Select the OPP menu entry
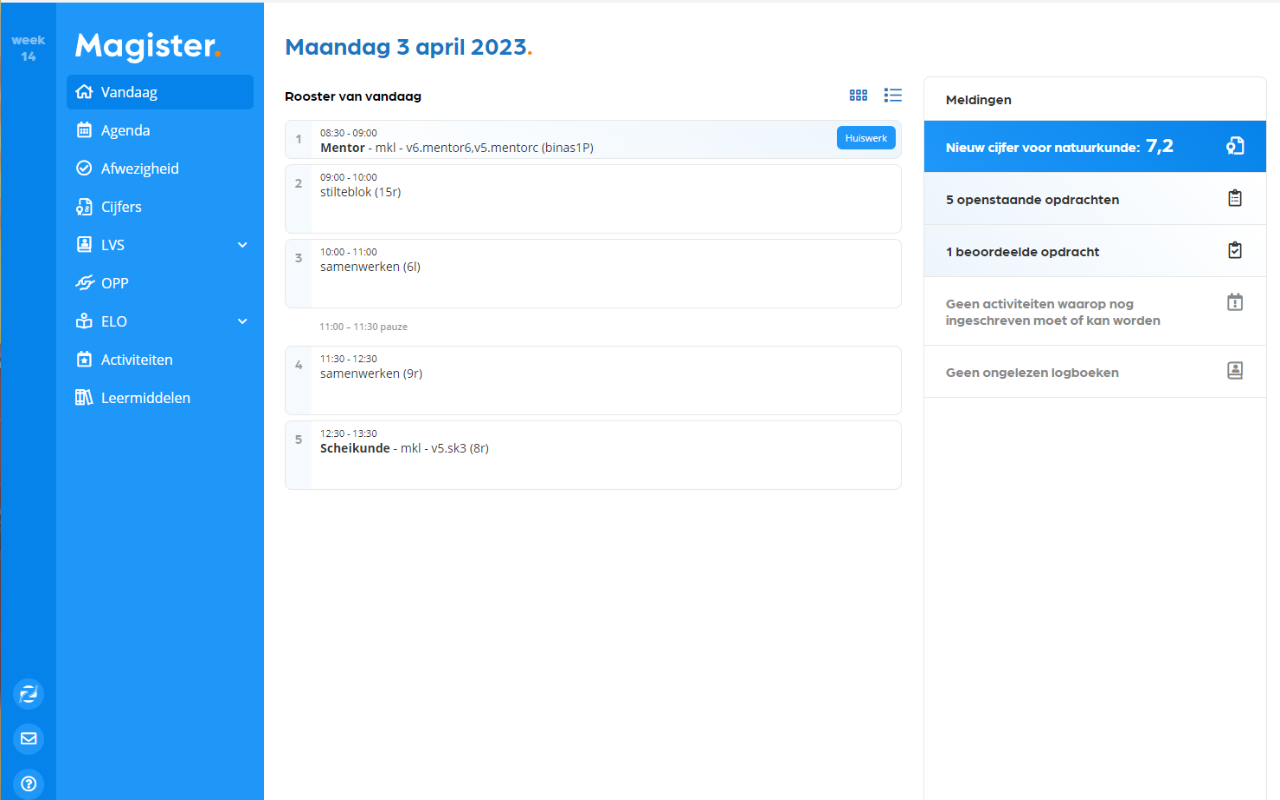The height and width of the screenshot is (800, 1280). [160, 283]
